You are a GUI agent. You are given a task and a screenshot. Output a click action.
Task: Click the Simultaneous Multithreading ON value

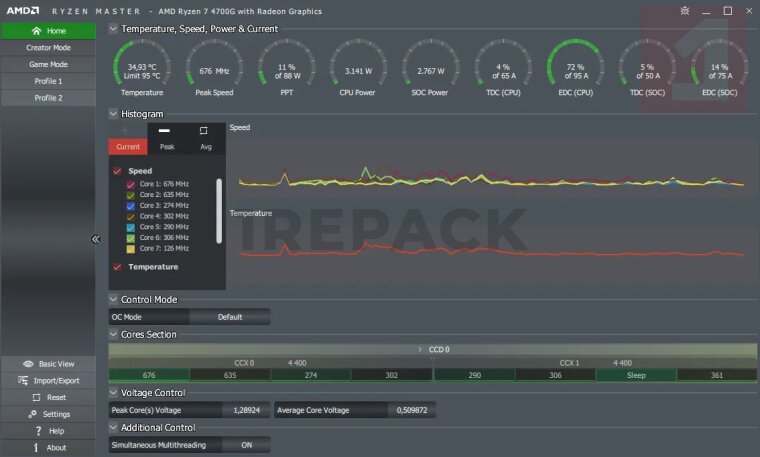point(246,444)
